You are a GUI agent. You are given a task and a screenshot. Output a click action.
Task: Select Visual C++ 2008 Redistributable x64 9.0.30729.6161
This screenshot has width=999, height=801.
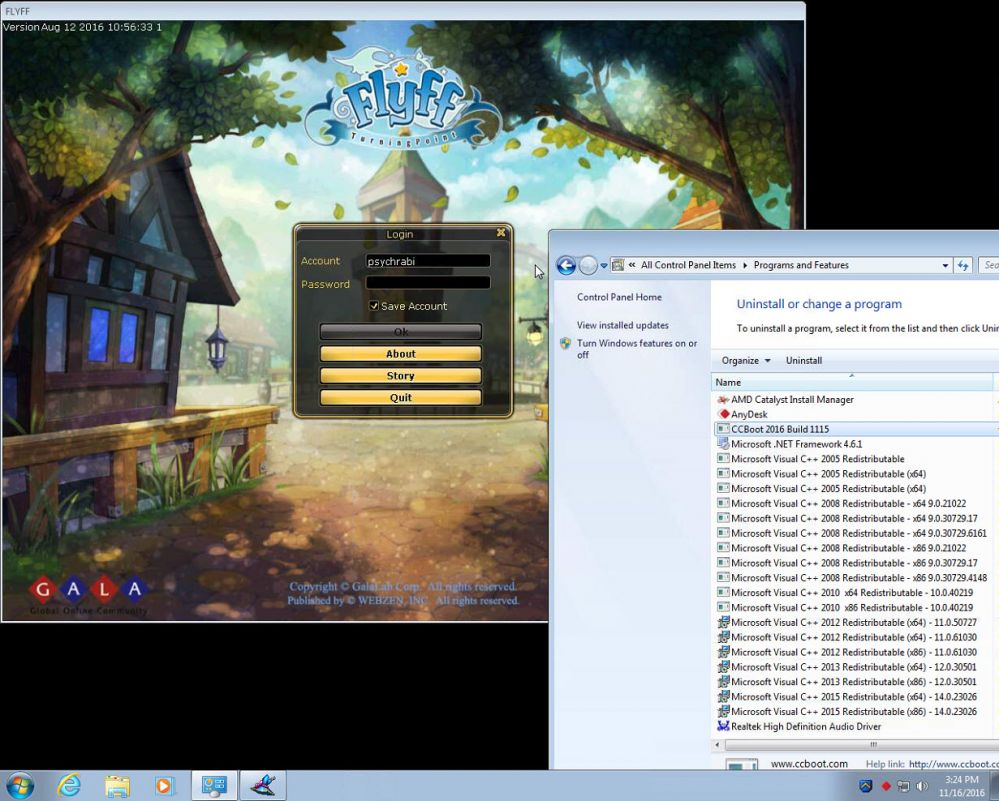[x=854, y=533]
